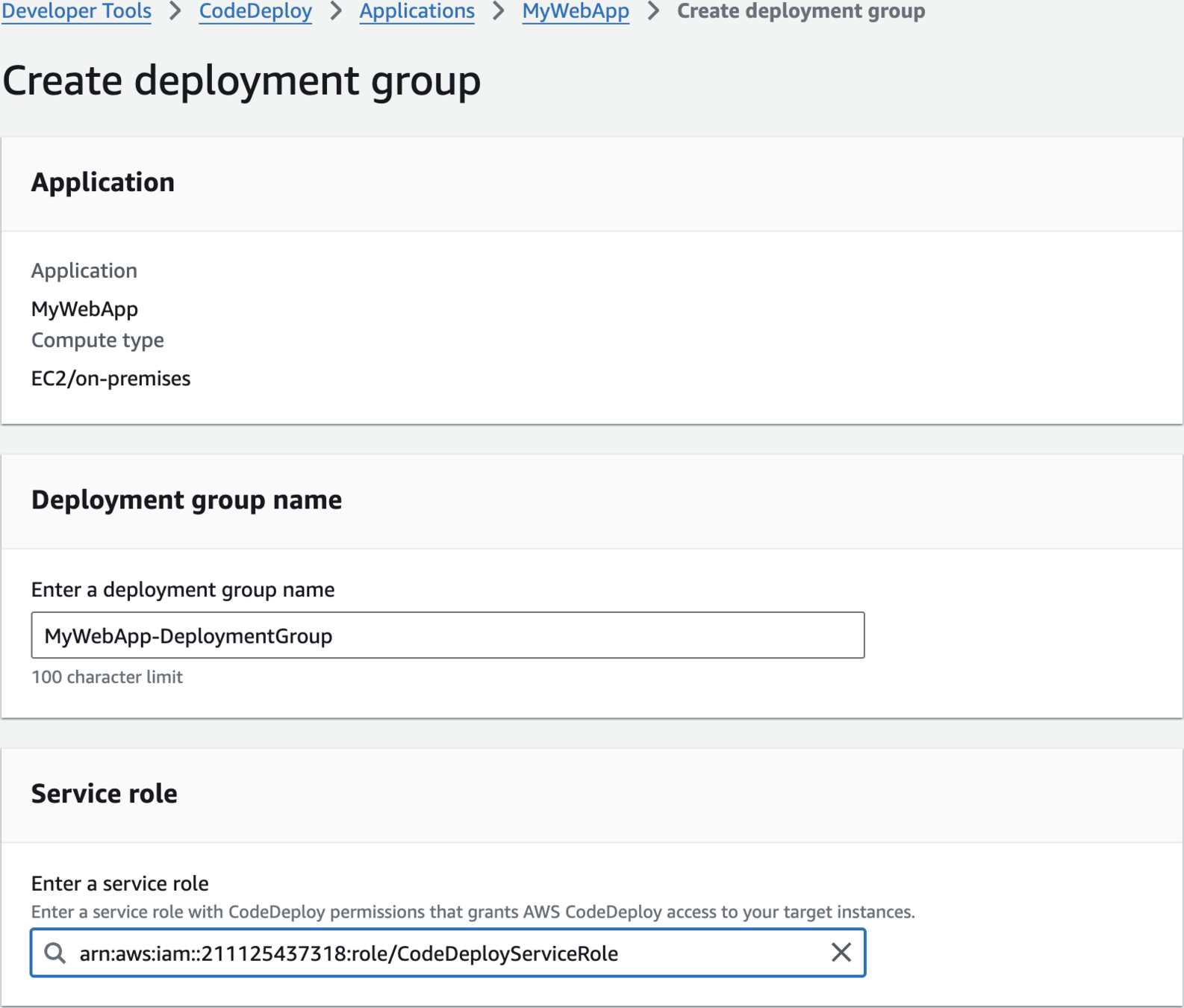Click the 'Deployment group name' section heading
This screenshot has height=1008, width=1184.
[x=187, y=500]
